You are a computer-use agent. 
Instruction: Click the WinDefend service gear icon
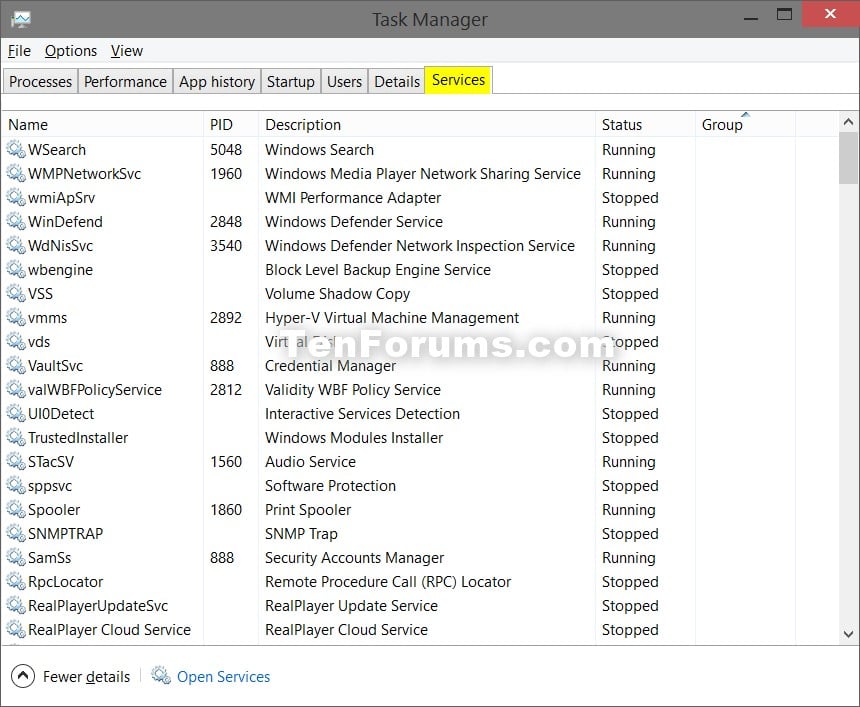coord(16,222)
